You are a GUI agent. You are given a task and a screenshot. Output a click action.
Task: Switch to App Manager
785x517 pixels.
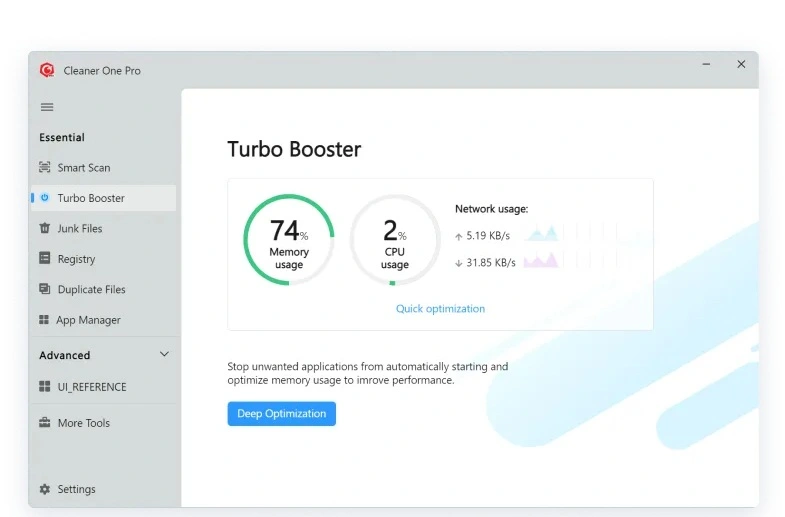(104, 320)
